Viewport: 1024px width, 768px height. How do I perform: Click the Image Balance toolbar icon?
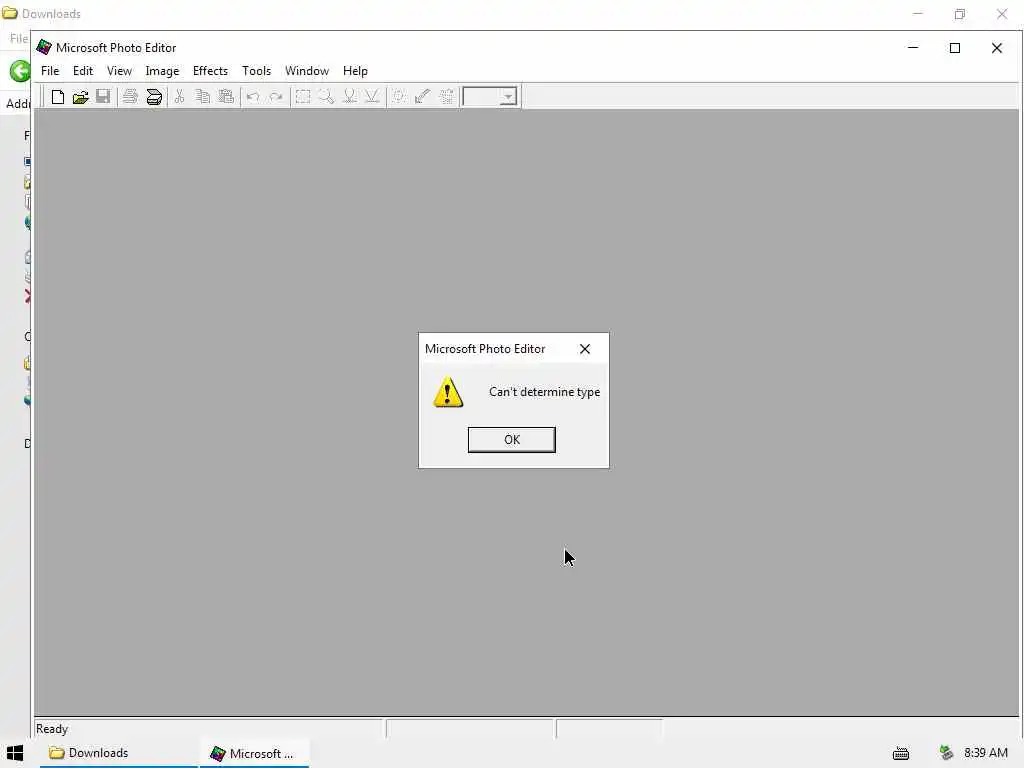pos(399,97)
